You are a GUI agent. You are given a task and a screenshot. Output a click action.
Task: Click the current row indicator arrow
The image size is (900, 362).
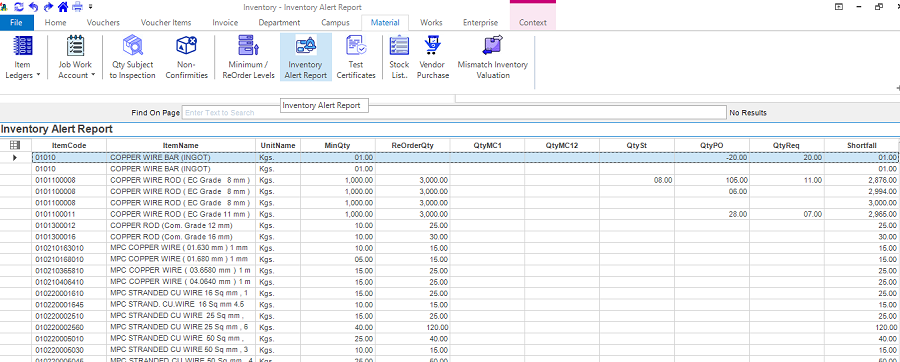(x=15, y=157)
